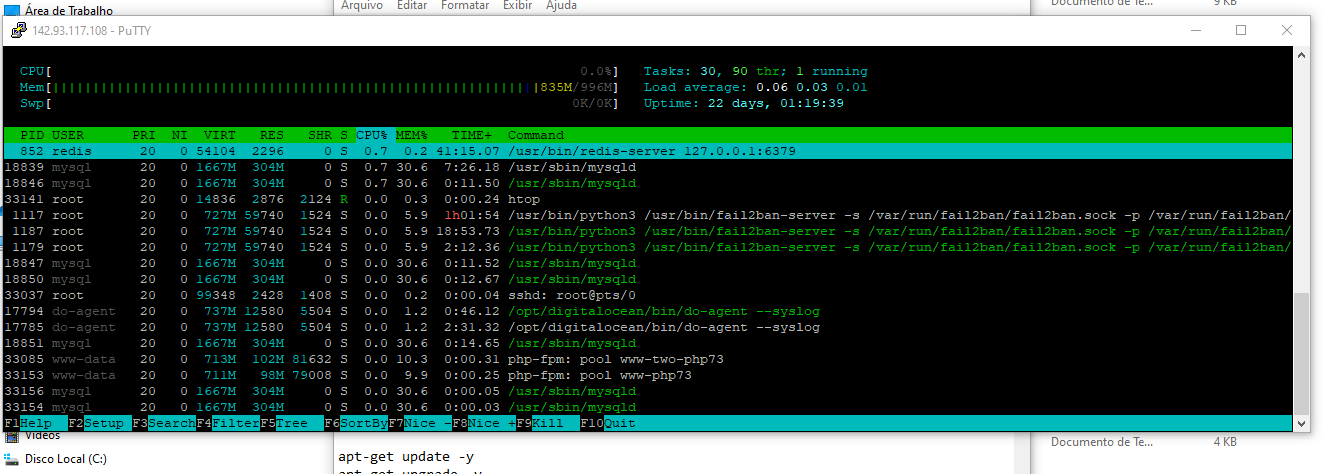Click the VIRT column header
Image resolution: width=1326 pixels, height=474 pixels.
pos(220,135)
